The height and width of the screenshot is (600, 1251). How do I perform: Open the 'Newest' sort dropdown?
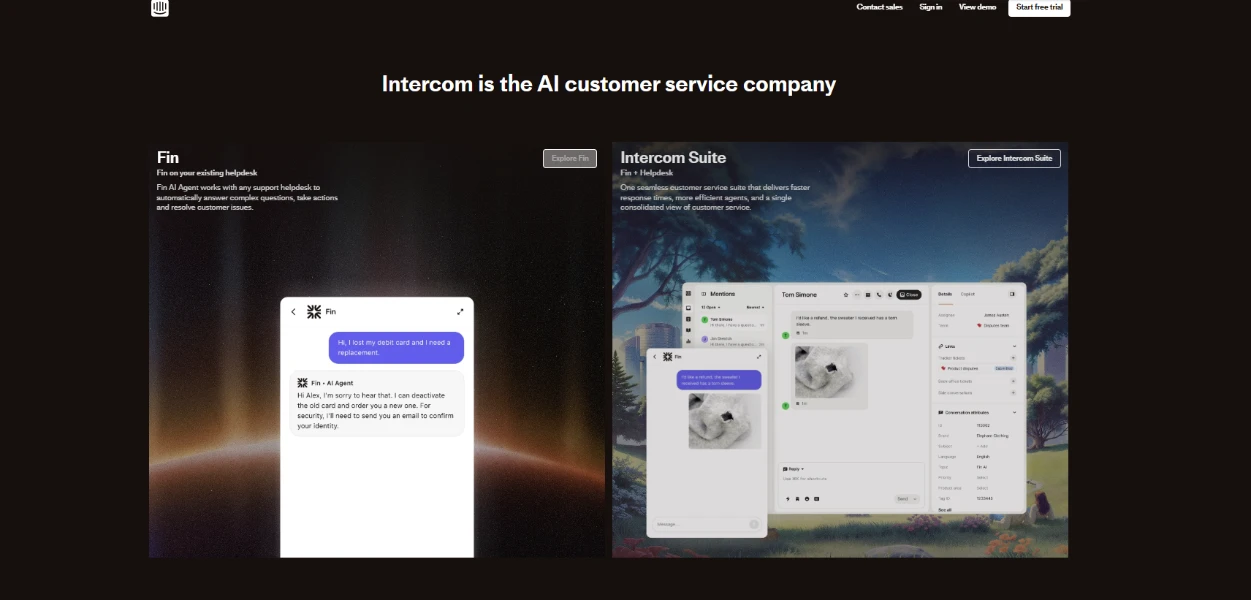[756, 307]
